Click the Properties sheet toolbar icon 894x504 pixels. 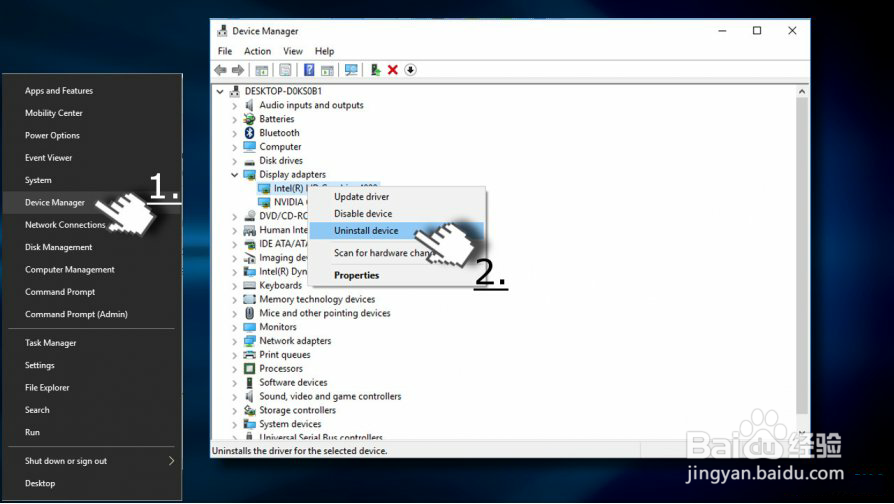pyautogui.click(x=285, y=70)
